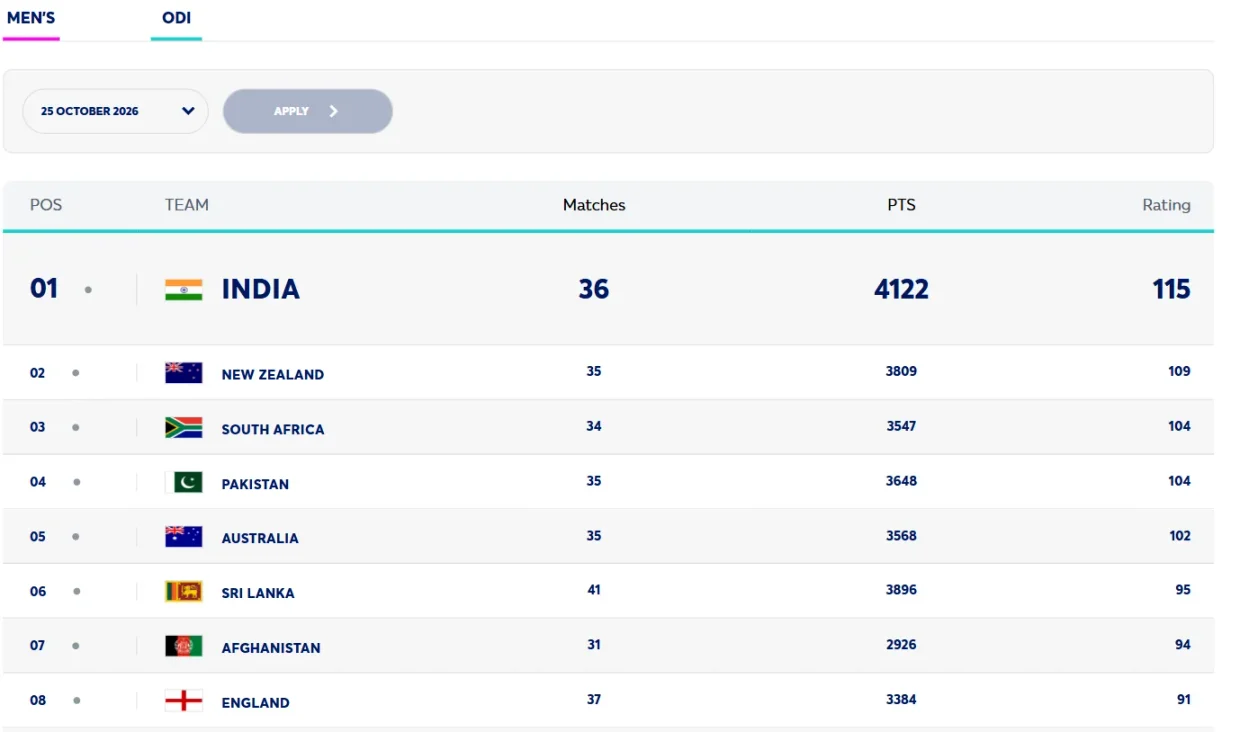
Task: Click the Afghanistan flag icon
Action: tap(183, 646)
